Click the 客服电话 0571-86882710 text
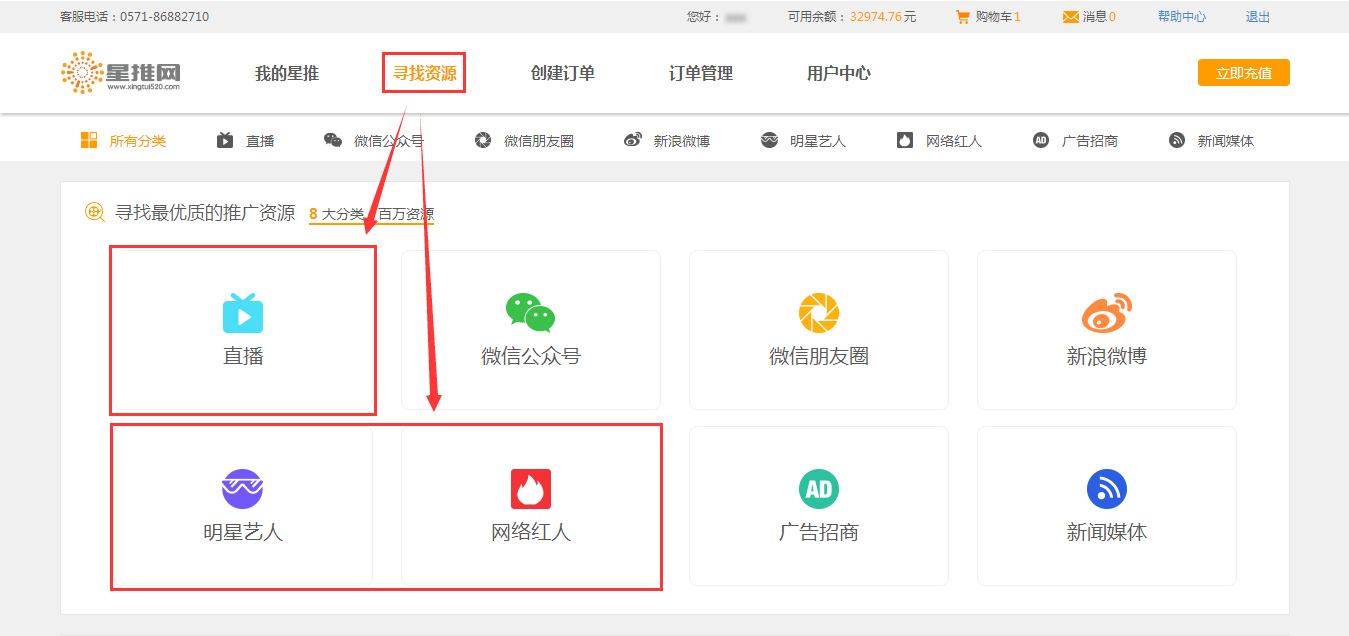 coord(135,17)
